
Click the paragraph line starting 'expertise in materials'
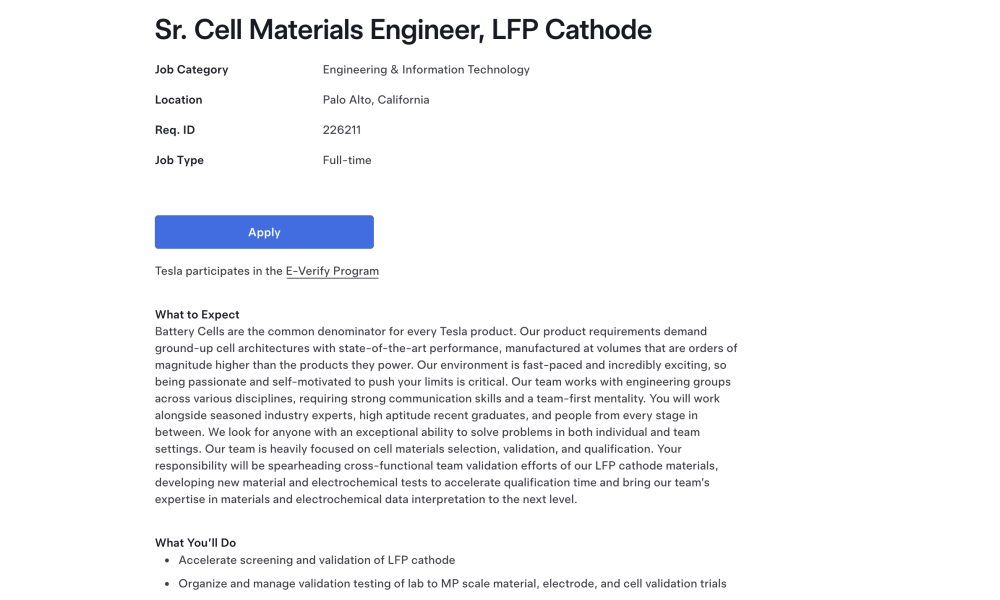[366, 499]
